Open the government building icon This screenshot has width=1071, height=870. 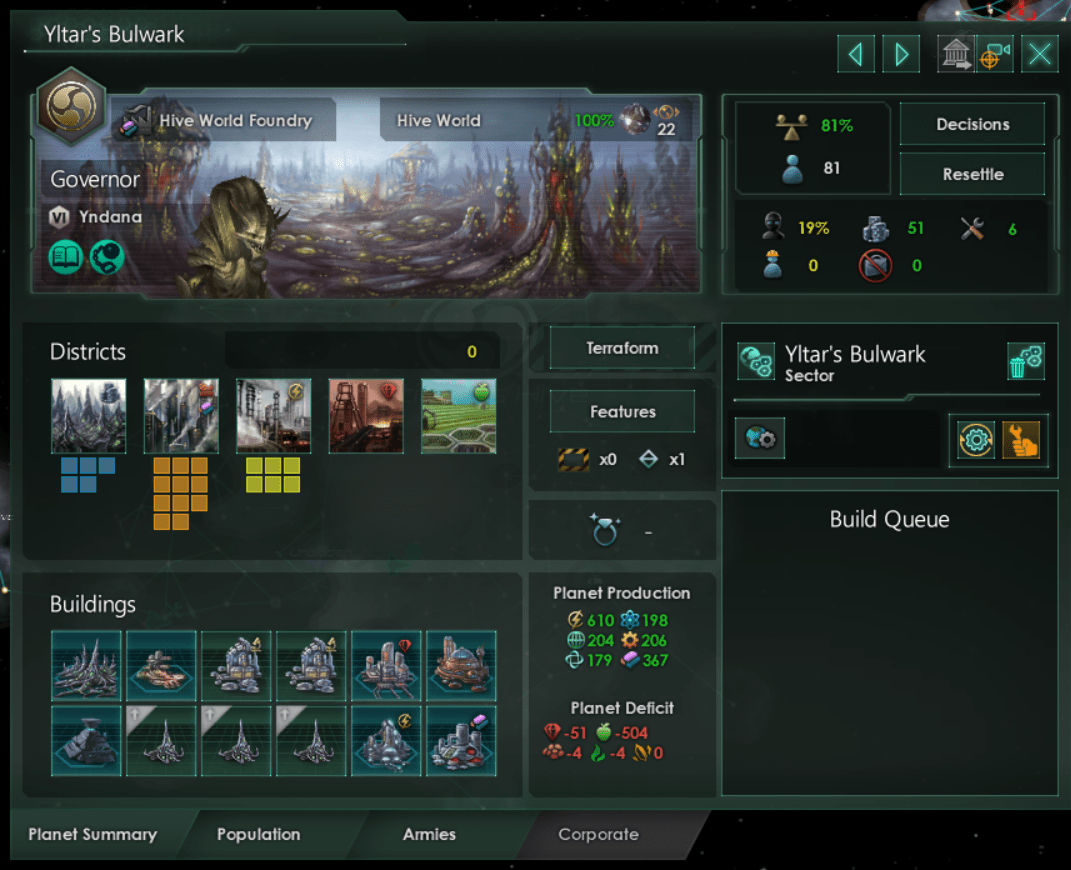[x=956, y=55]
